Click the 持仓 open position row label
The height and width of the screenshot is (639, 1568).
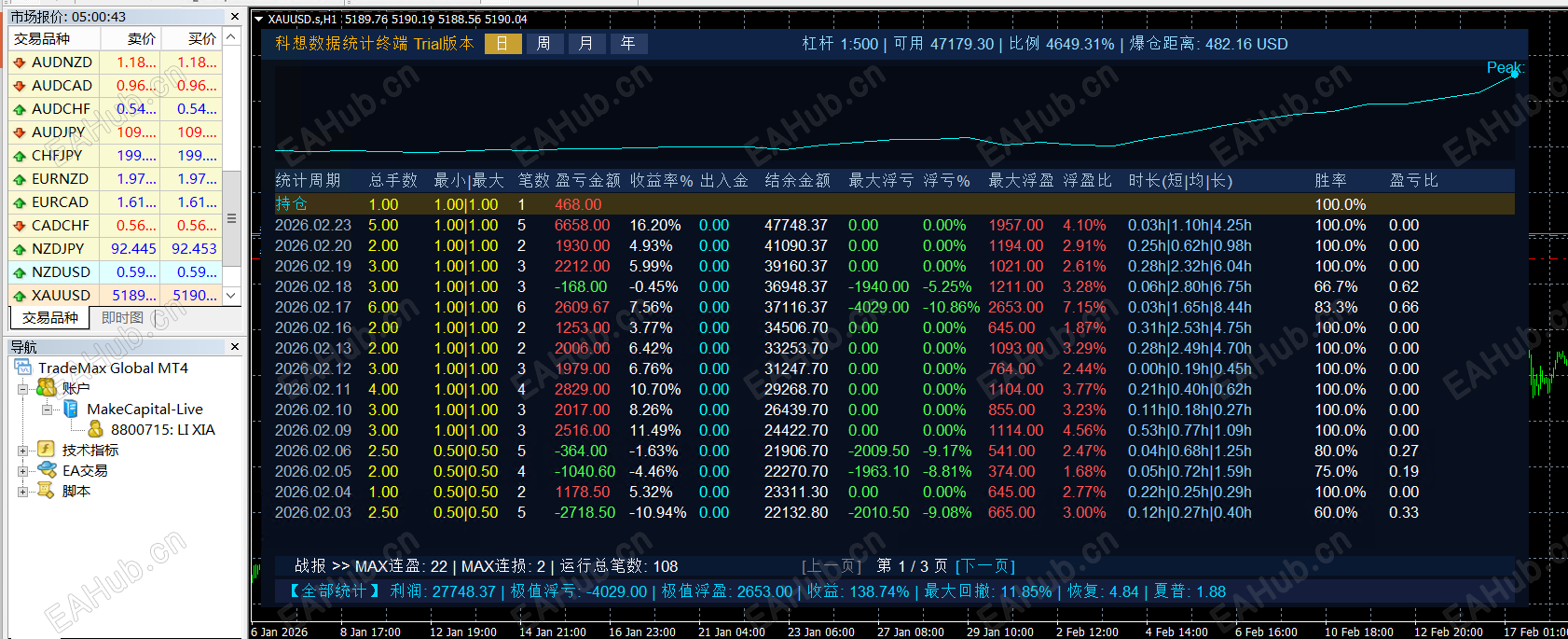[291, 204]
